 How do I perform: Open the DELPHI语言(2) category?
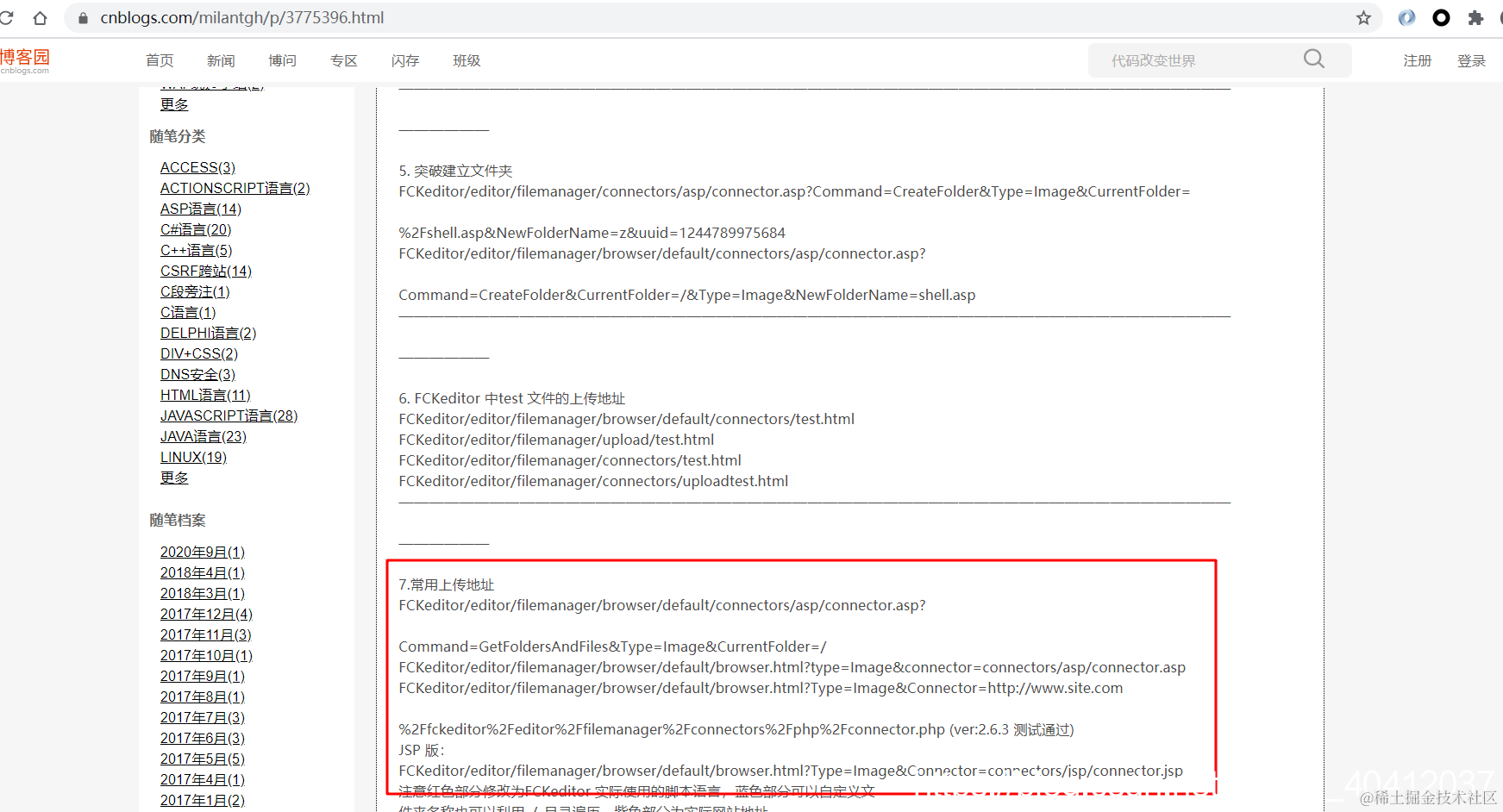[209, 333]
